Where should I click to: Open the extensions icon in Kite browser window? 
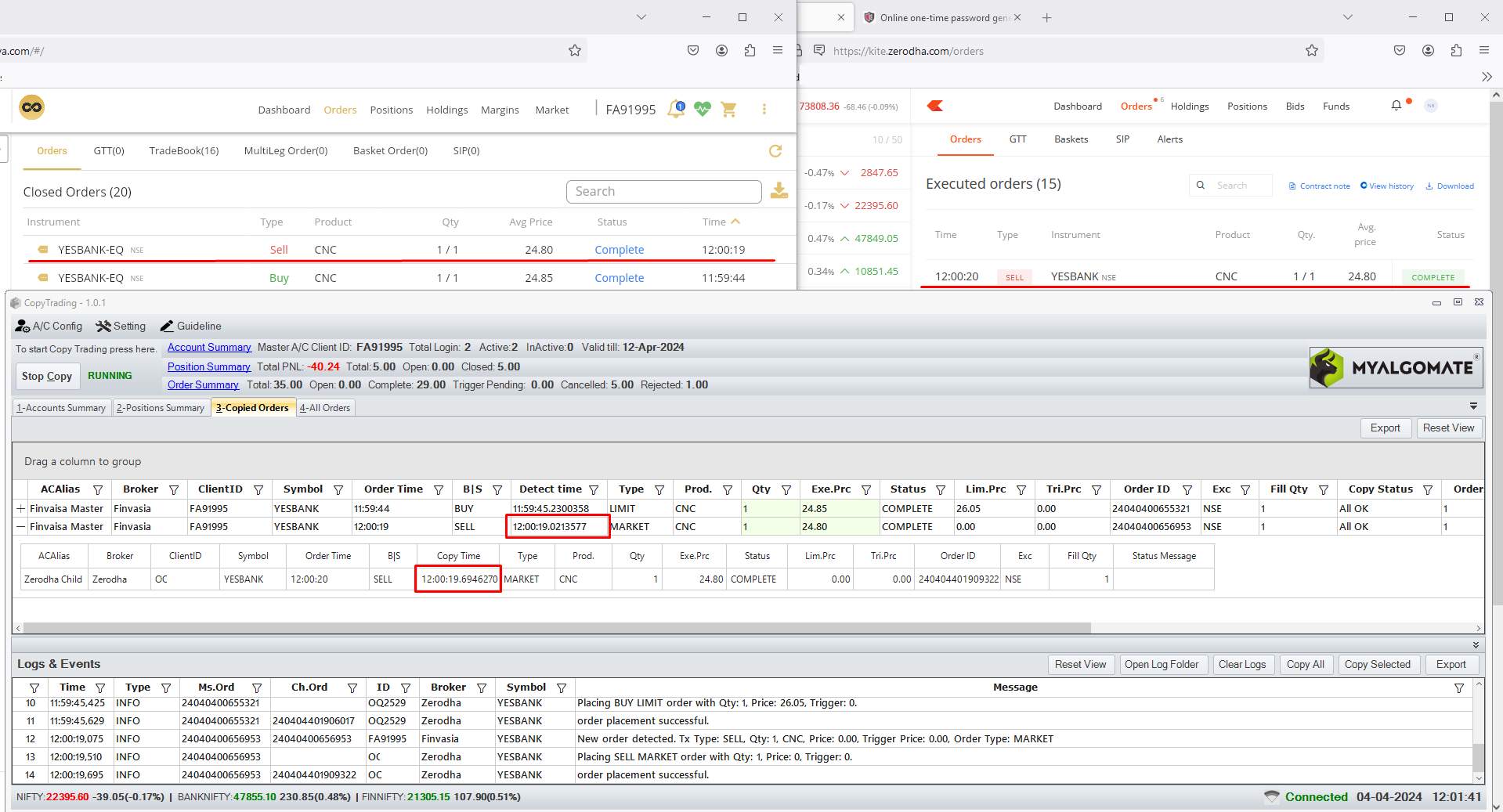click(x=1456, y=50)
